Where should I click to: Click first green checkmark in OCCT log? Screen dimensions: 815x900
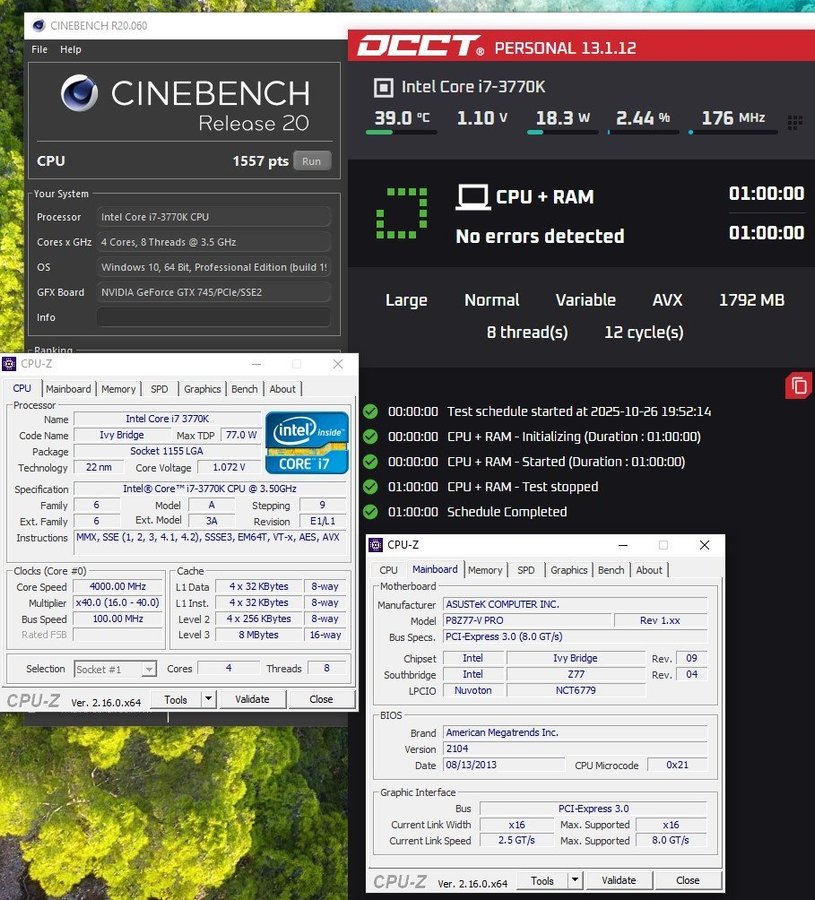tap(370, 411)
